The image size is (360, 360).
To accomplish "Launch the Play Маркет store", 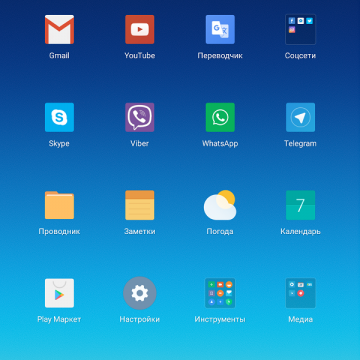I will click(59, 293).
